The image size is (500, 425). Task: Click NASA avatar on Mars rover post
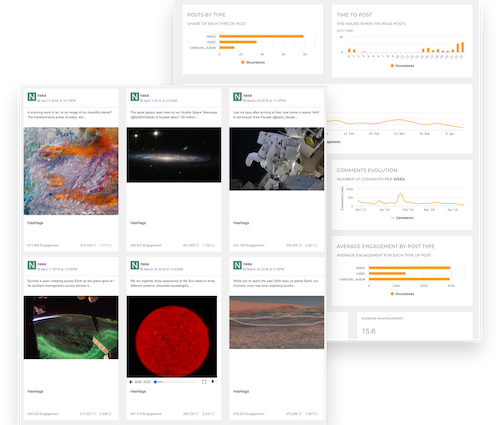237,265
